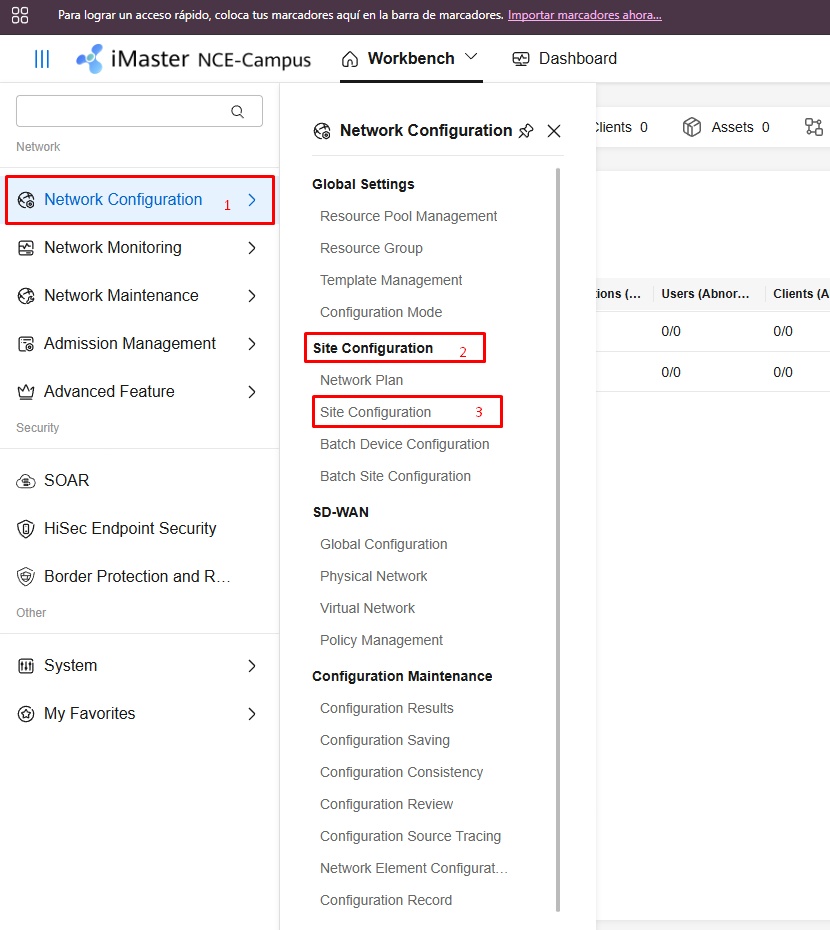830x930 pixels.
Task: Click the System settings icon
Action: [x=26, y=666]
